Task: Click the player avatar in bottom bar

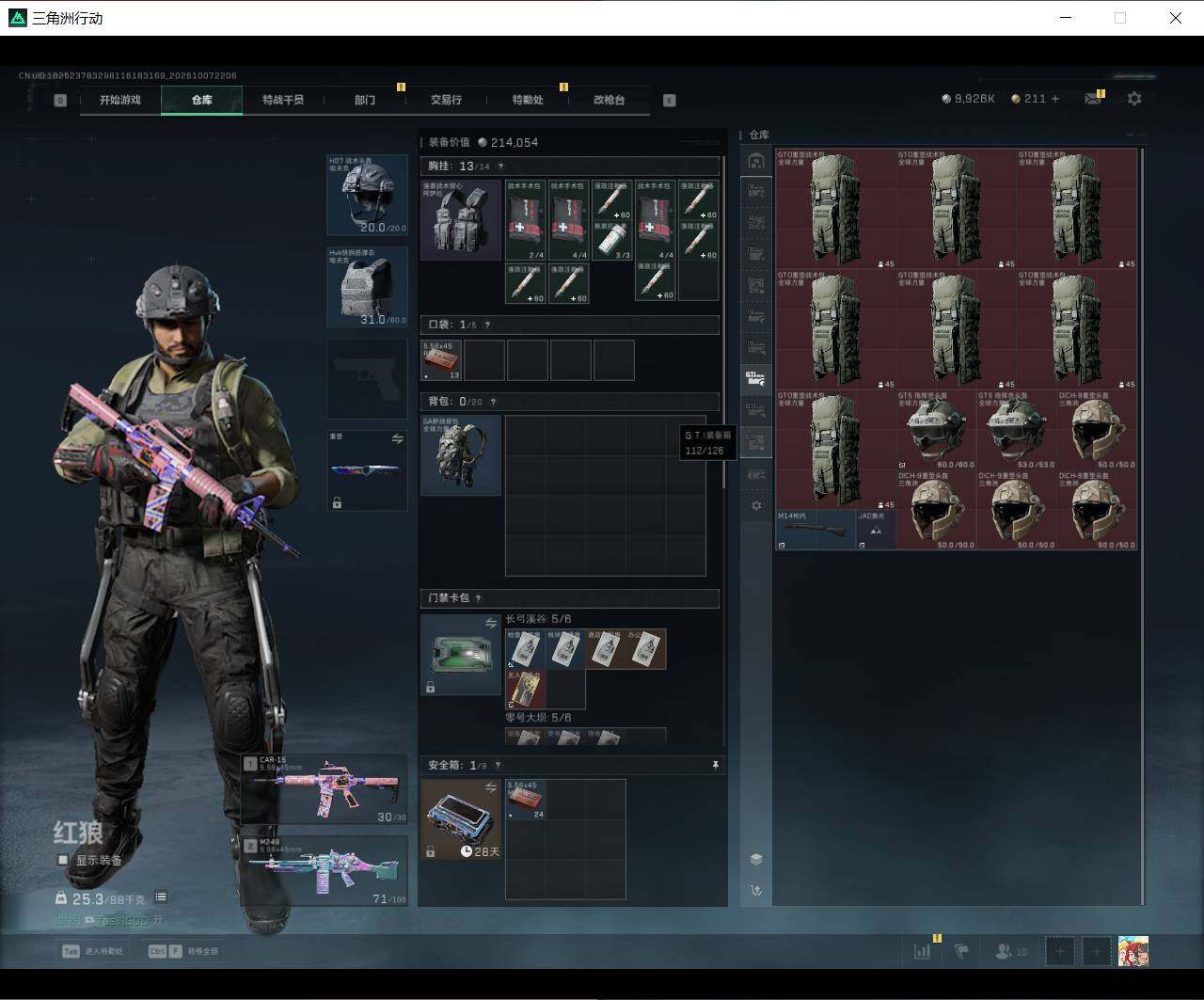Action: point(1133,951)
